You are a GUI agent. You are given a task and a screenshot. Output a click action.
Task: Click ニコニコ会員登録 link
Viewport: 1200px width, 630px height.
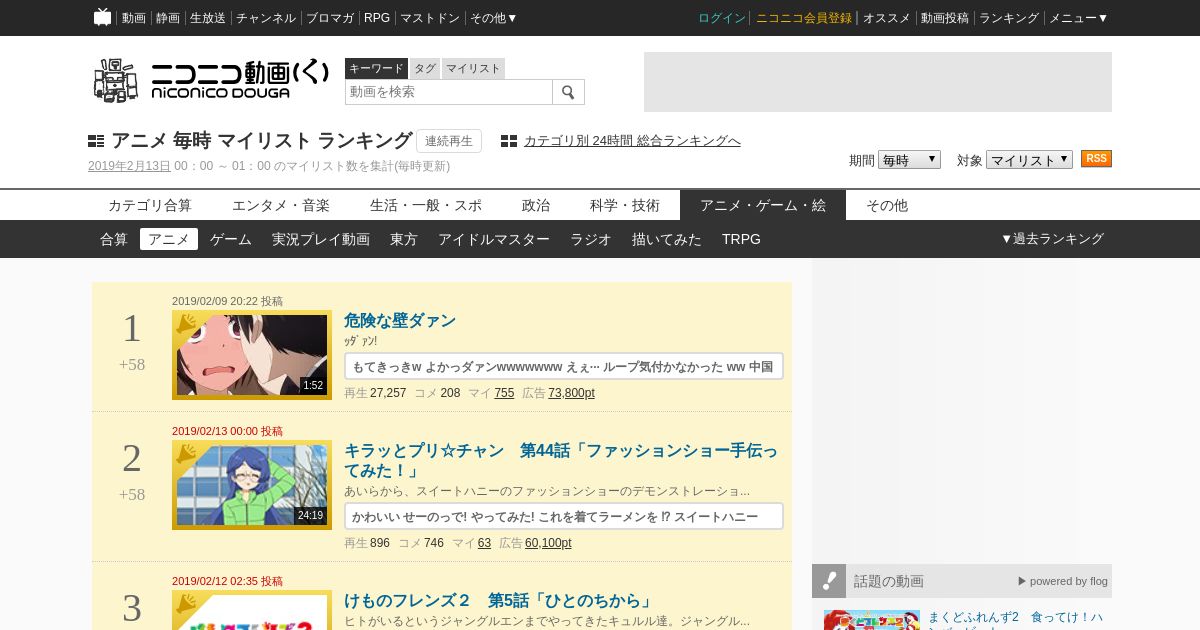(x=804, y=18)
